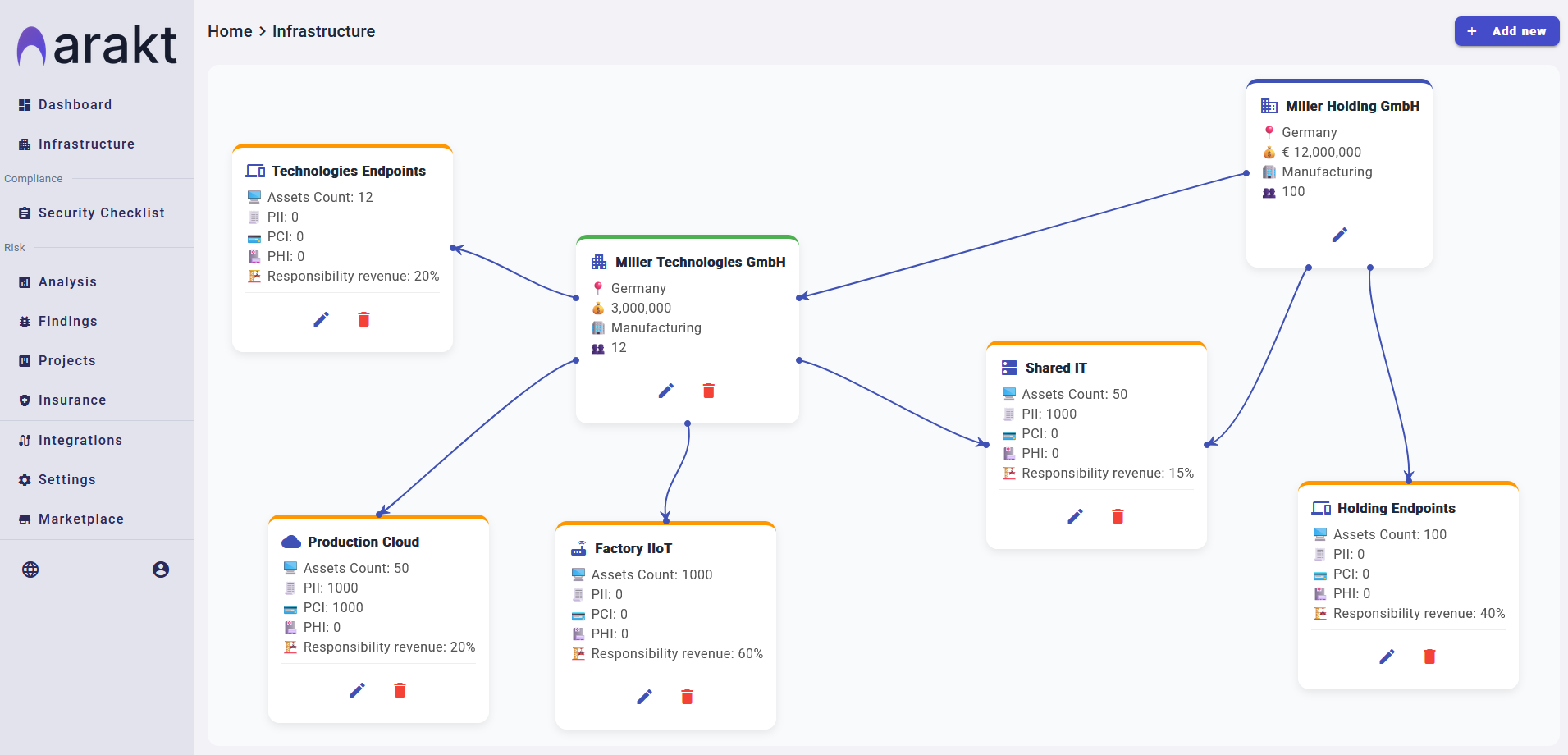Edit the Shared IT node
The height and width of the screenshot is (755, 1568).
point(1076,516)
